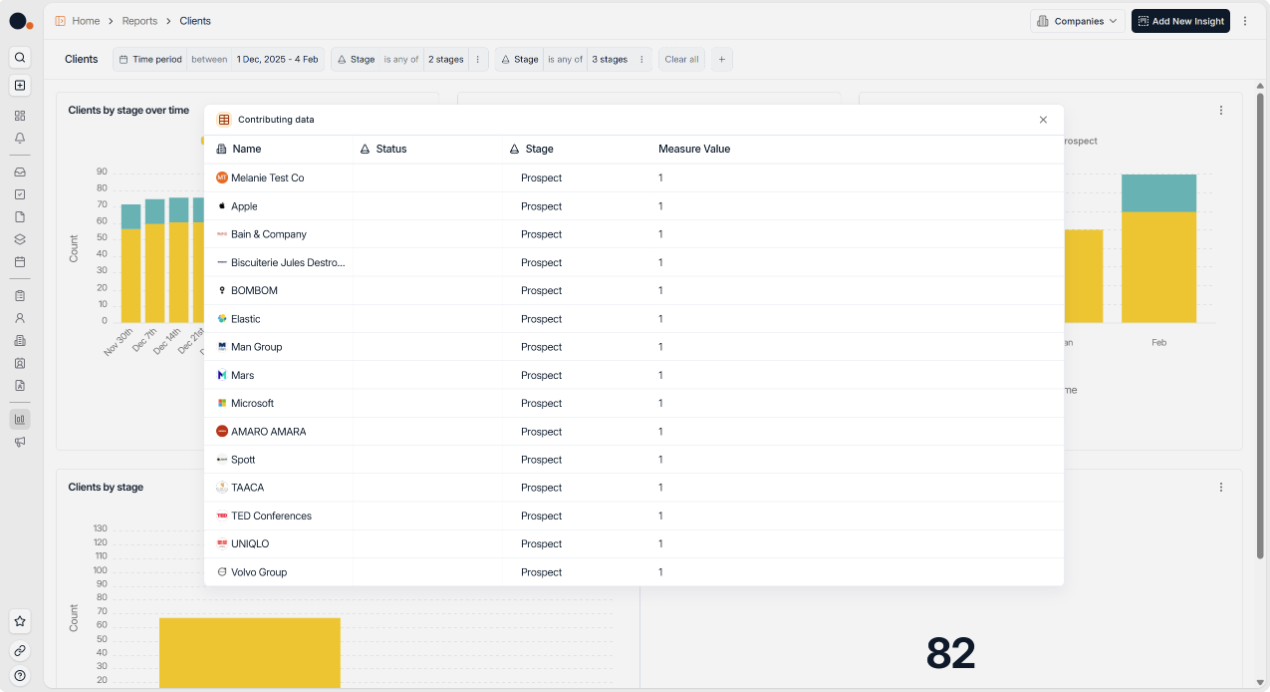Open the Volvo Group row
1270x692 pixels.
click(x=634, y=572)
